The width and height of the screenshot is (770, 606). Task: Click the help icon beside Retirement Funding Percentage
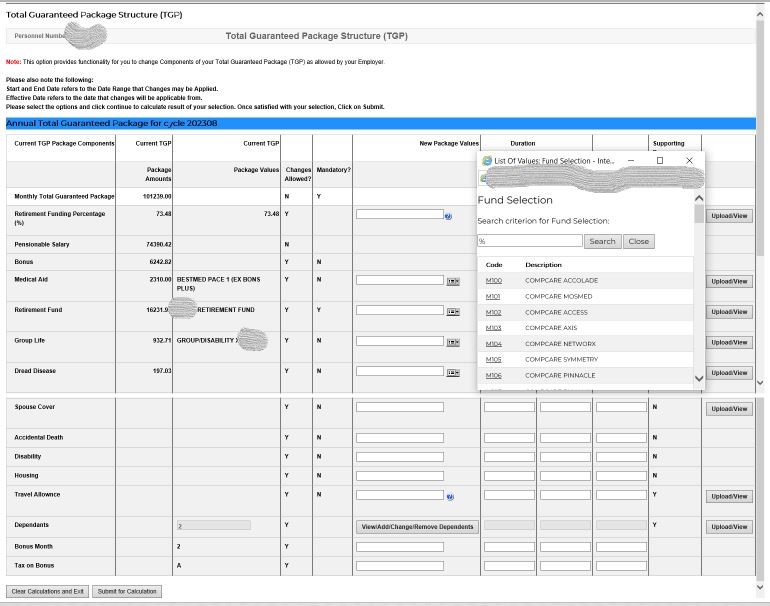point(449,216)
